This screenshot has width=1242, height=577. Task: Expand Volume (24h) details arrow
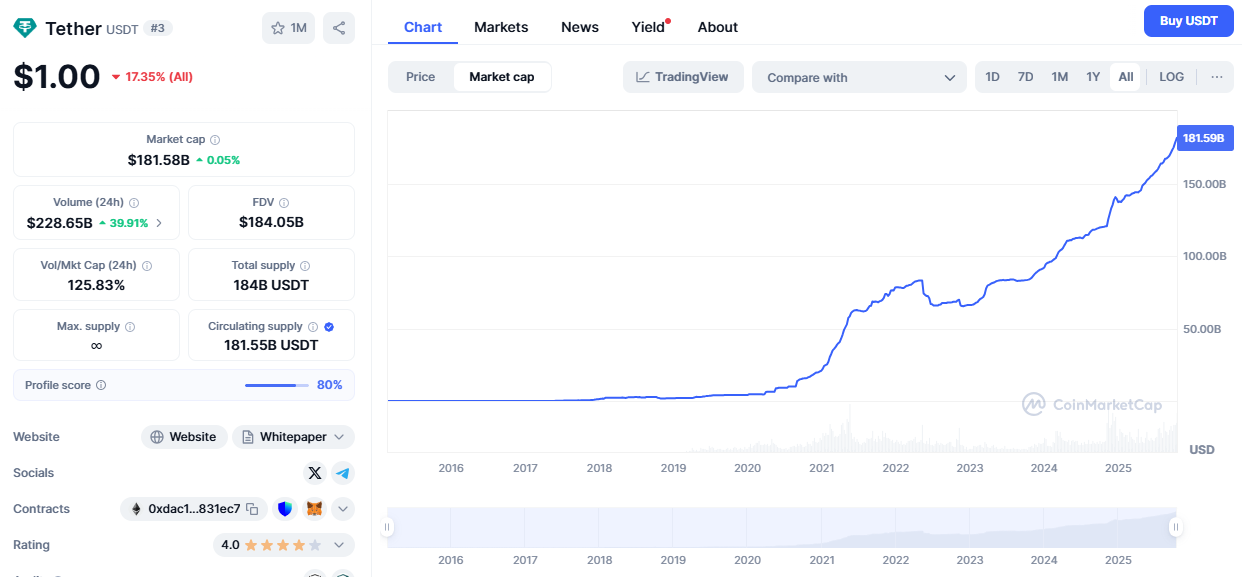[159, 223]
